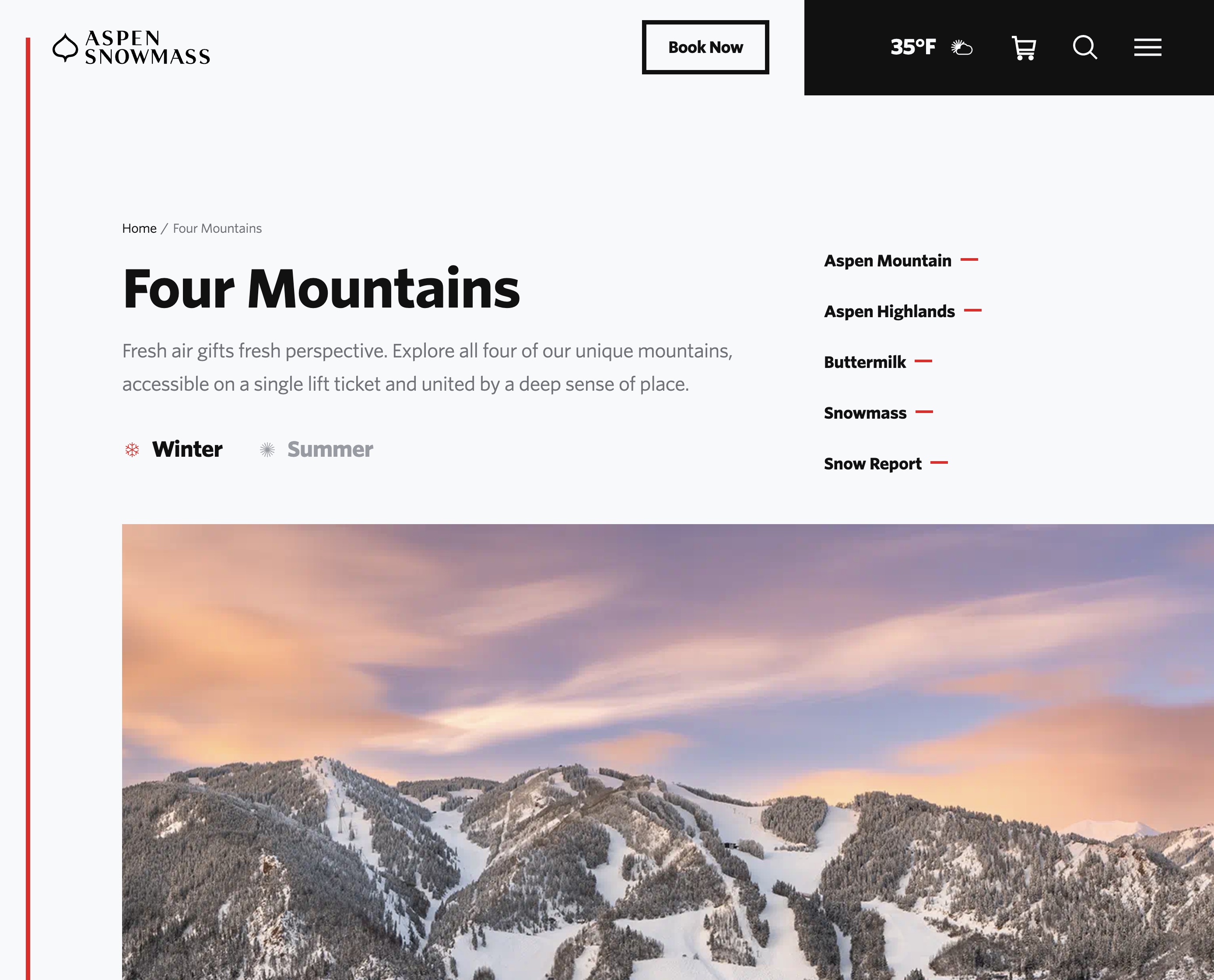Switch to the Summer season view
The height and width of the screenshot is (980, 1214).
[x=330, y=449]
